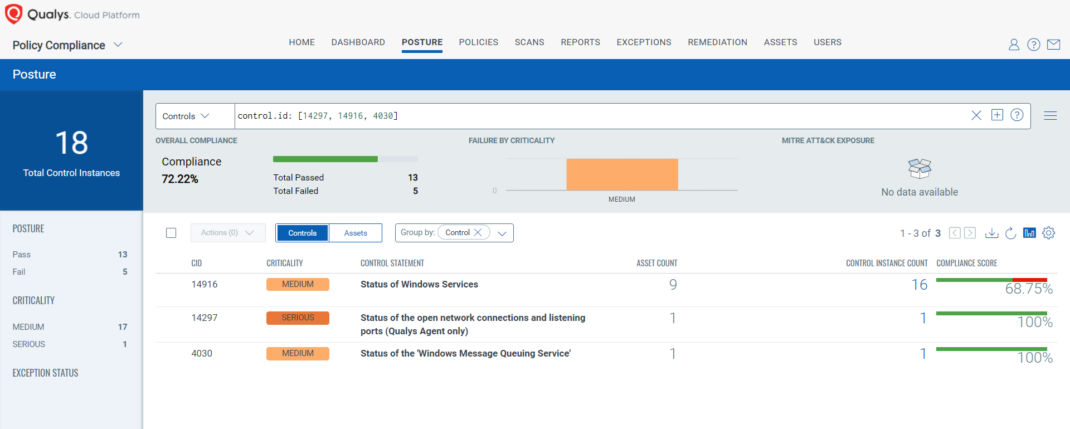The width and height of the screenshot is (1070, 429).
Task: Expand the Policy Compliance module dropdown
Action: [117, 45]
